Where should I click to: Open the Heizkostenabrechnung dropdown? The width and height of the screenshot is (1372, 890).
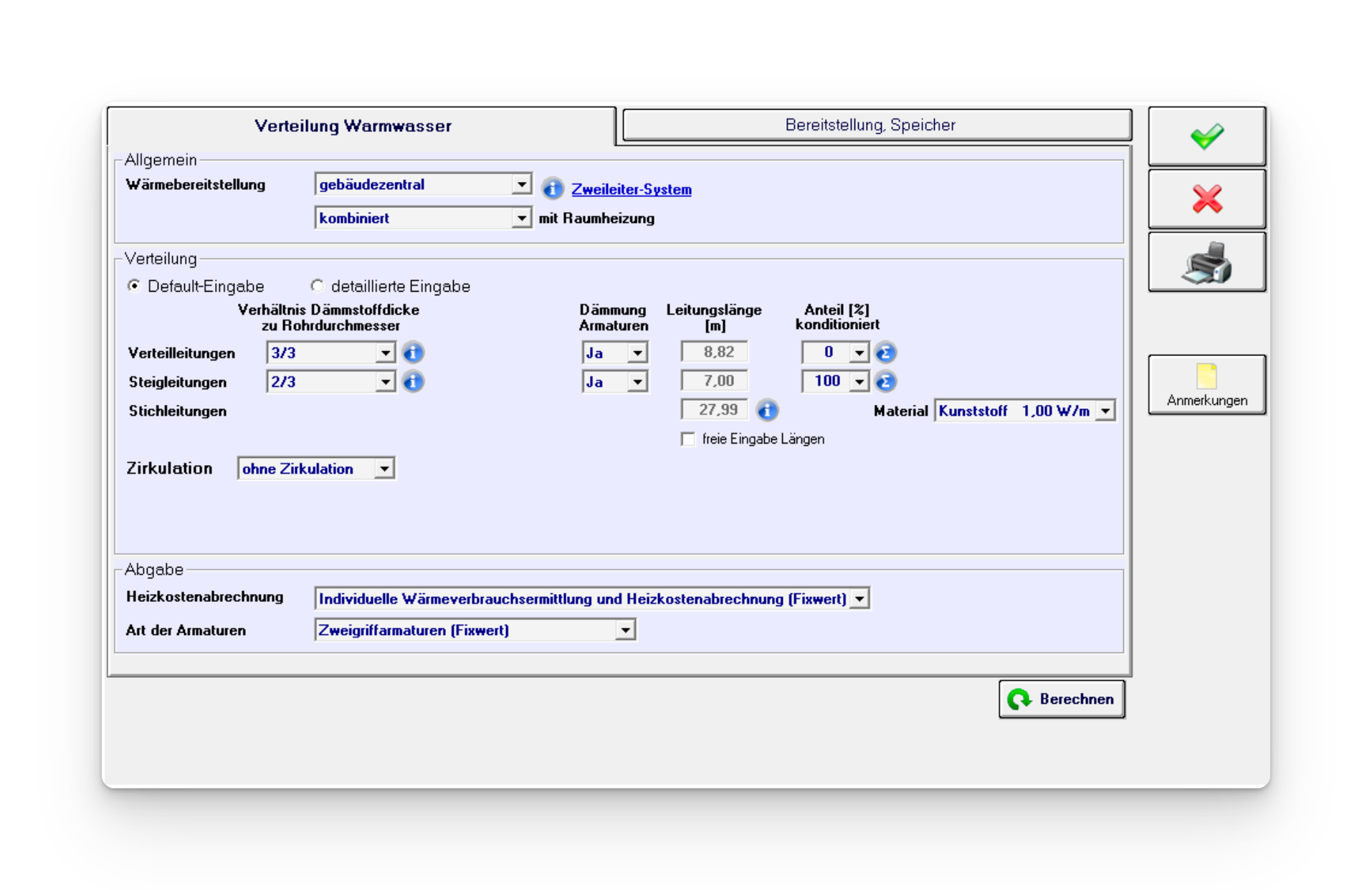(859, 599)
